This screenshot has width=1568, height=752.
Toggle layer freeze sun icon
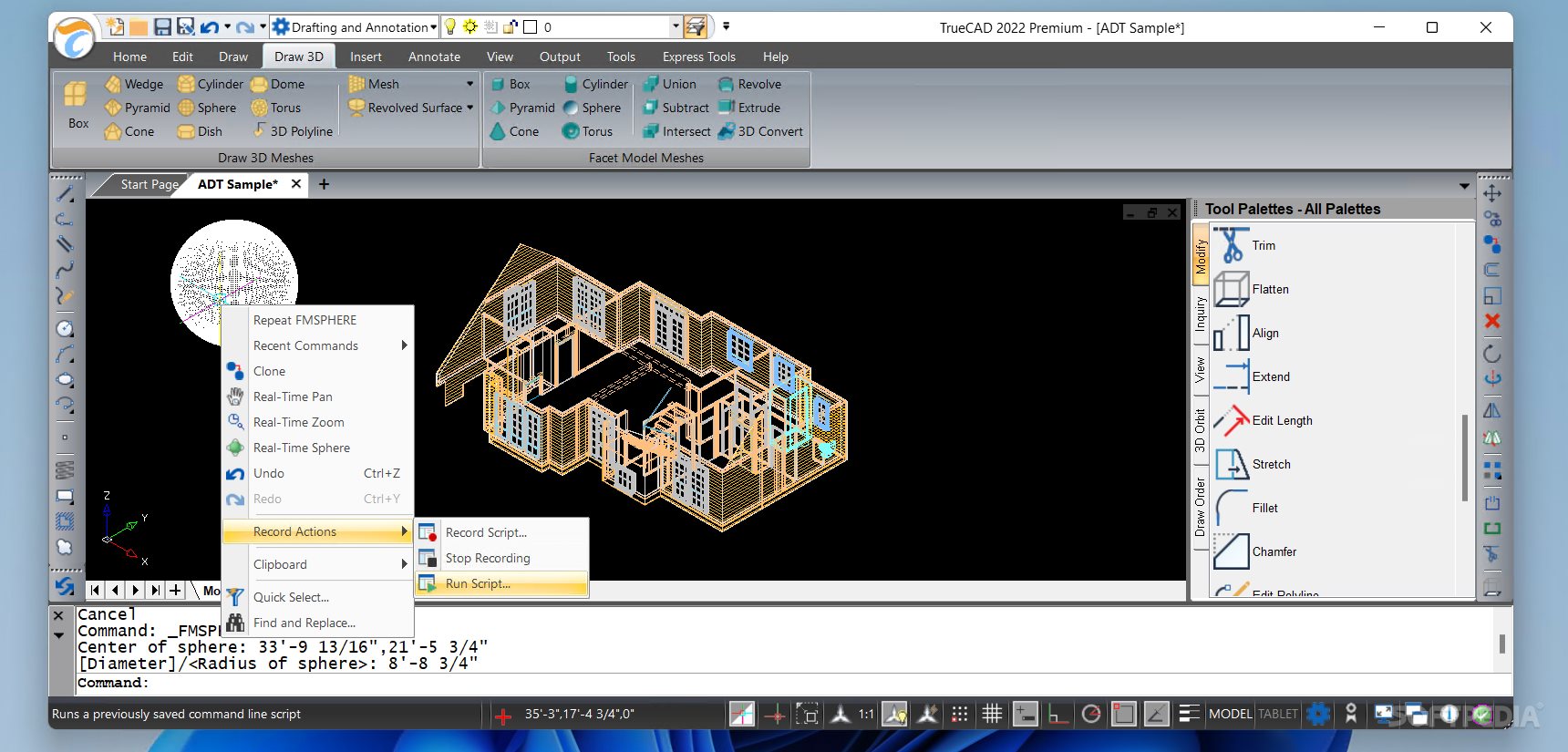coord(470,26)
